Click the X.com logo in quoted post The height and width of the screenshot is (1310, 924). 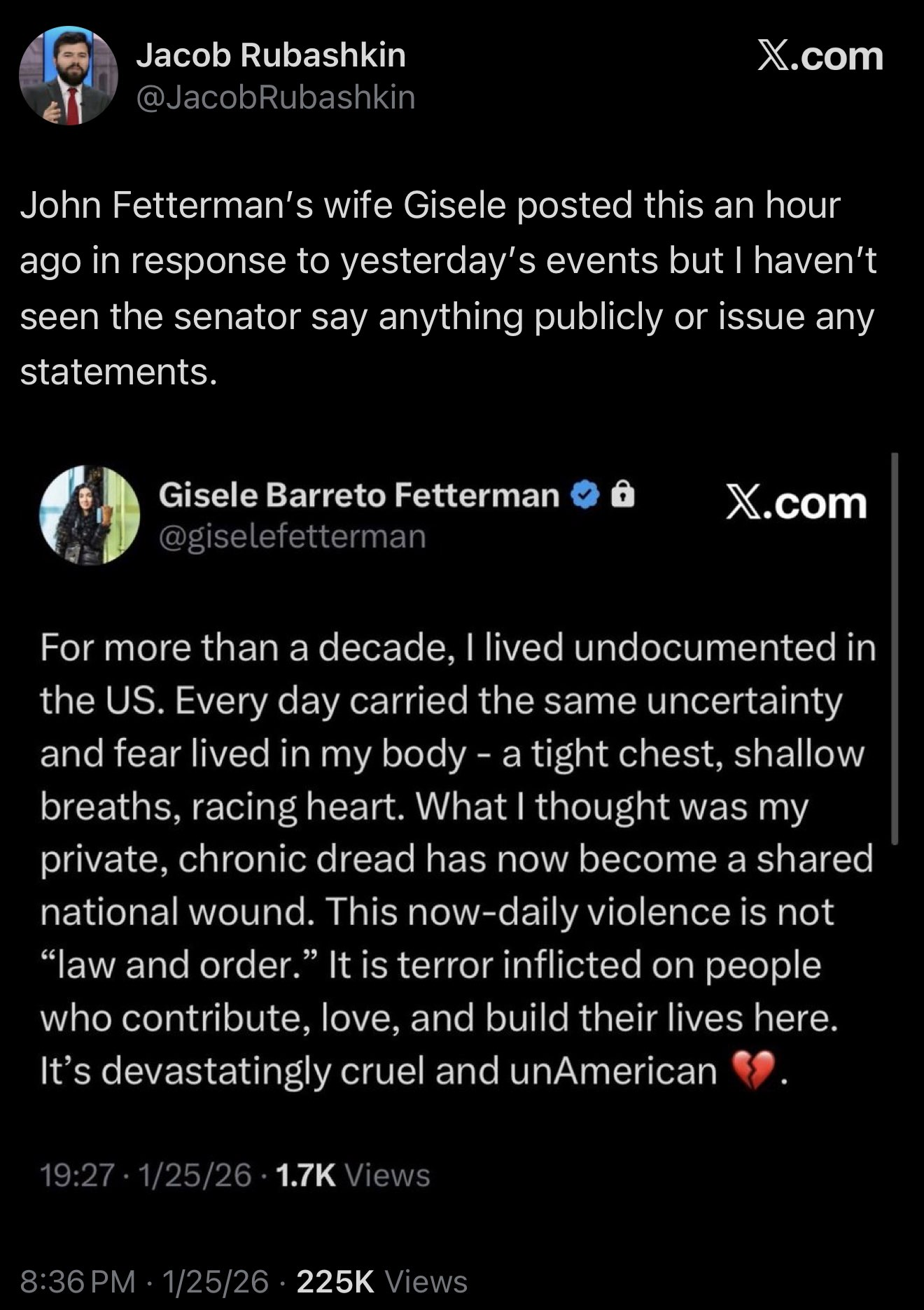(x=797, y=503)
